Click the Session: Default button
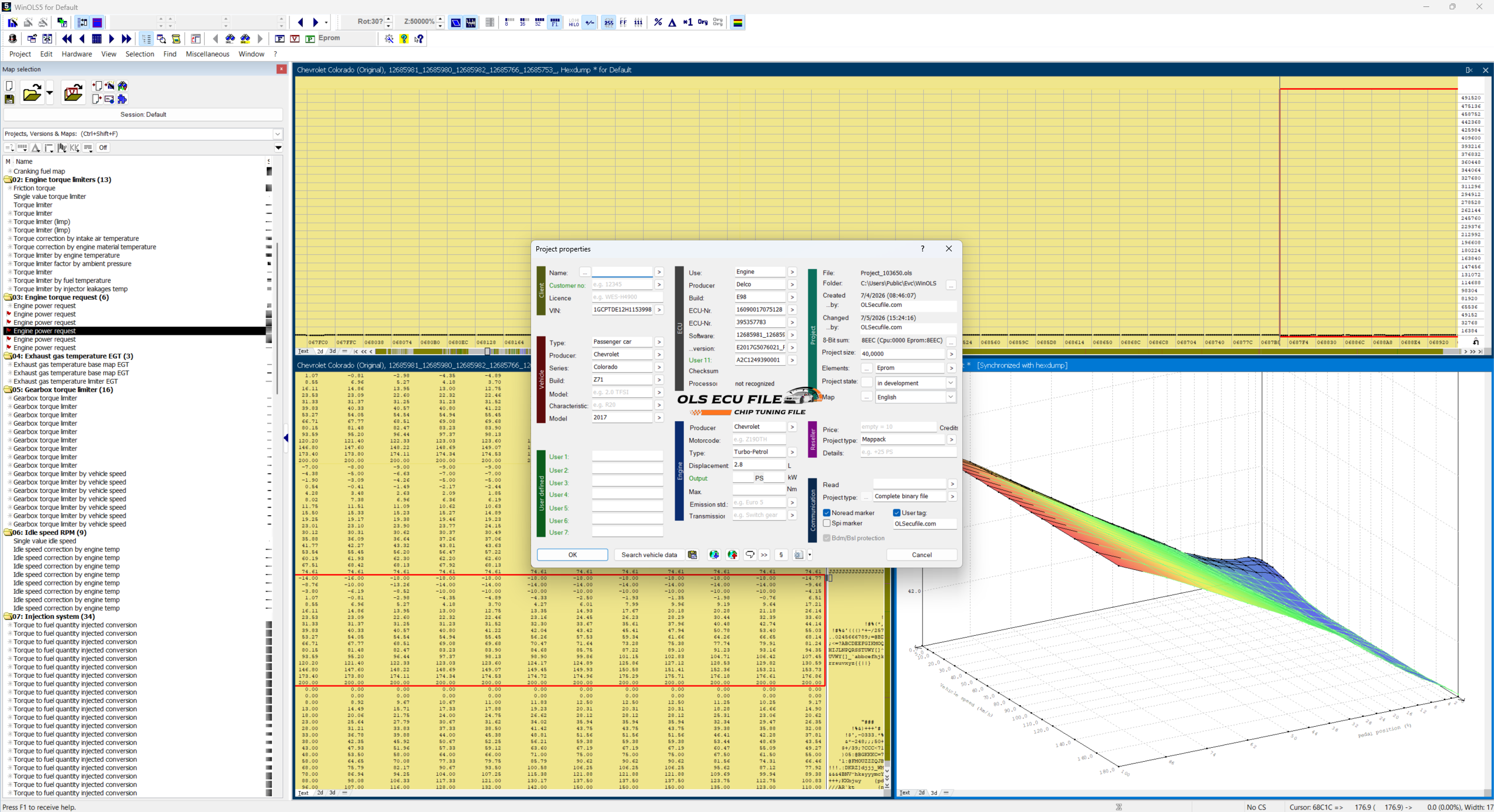 click(x=143, y=114)
